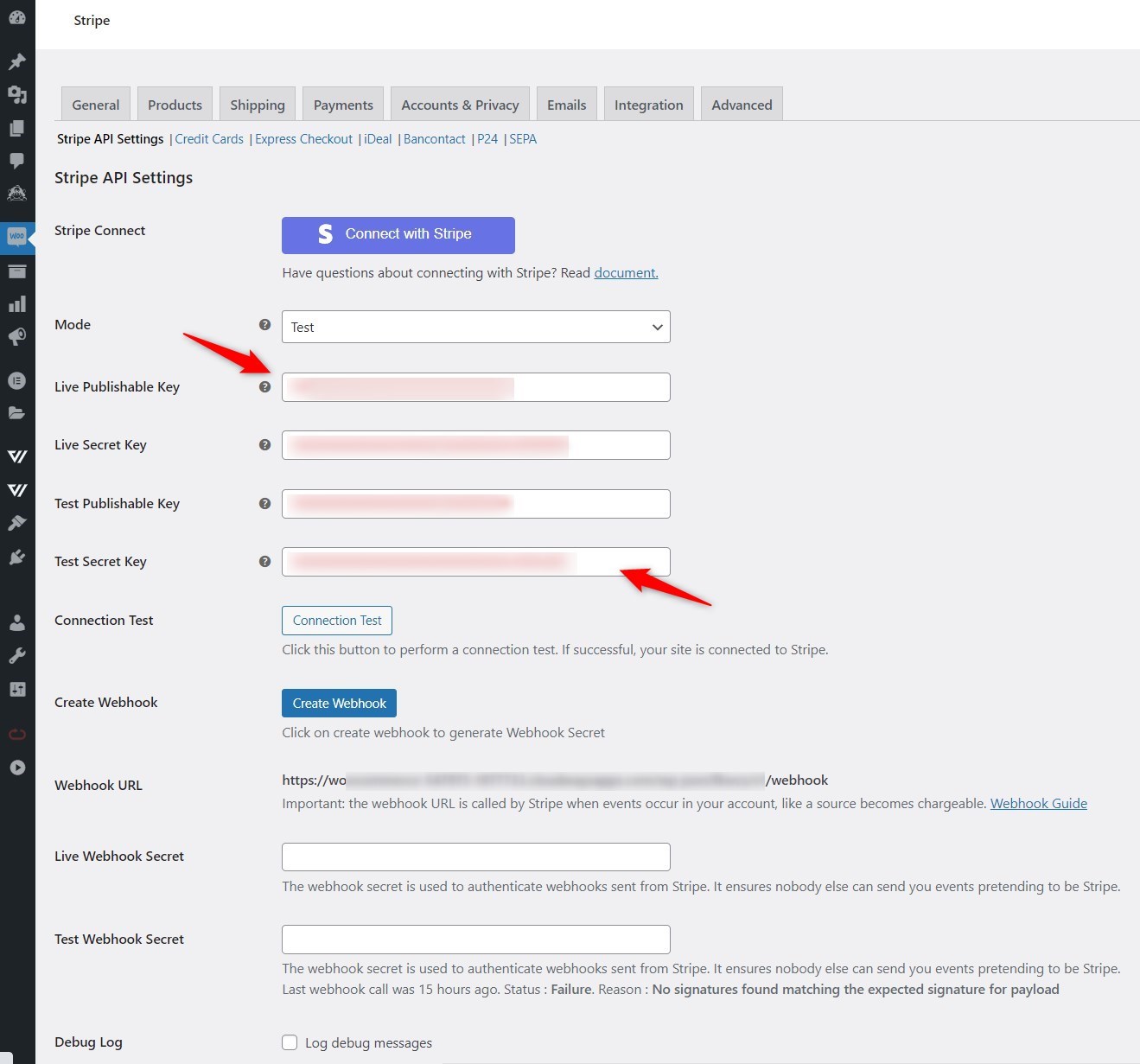
Task: Switch to the Payments tab
Action: tap(343, 104)
